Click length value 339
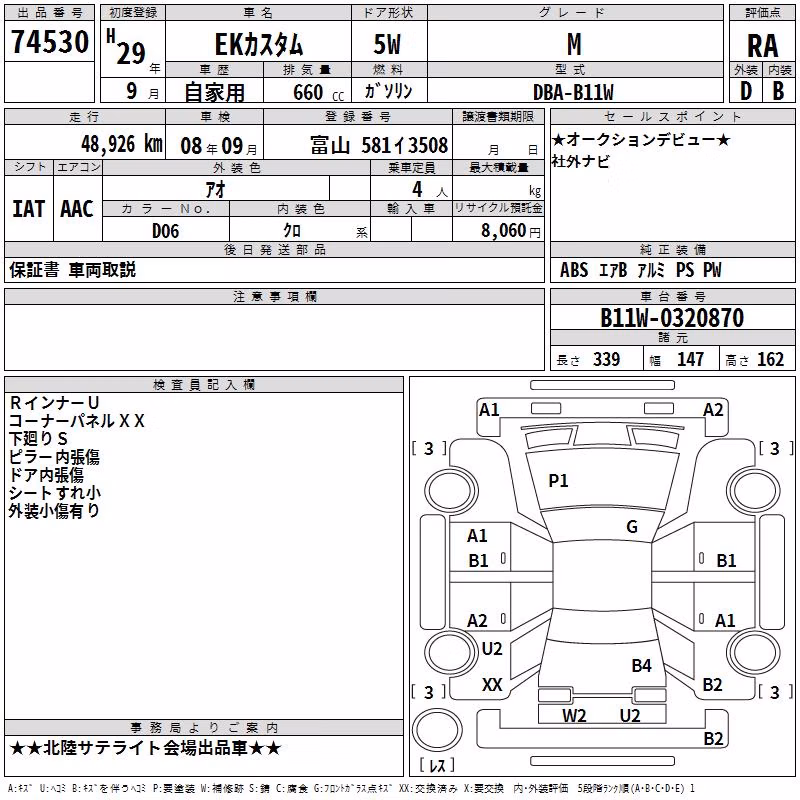The width and height of the screenshot is (800, 800). tap(606, 359)
